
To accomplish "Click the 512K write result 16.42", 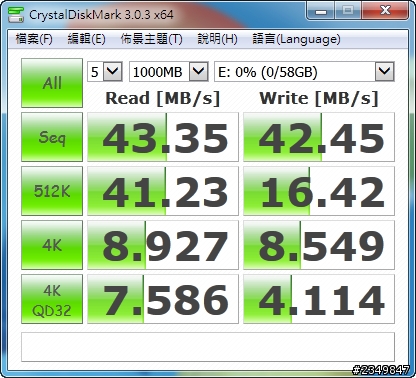I will point(319,191).
